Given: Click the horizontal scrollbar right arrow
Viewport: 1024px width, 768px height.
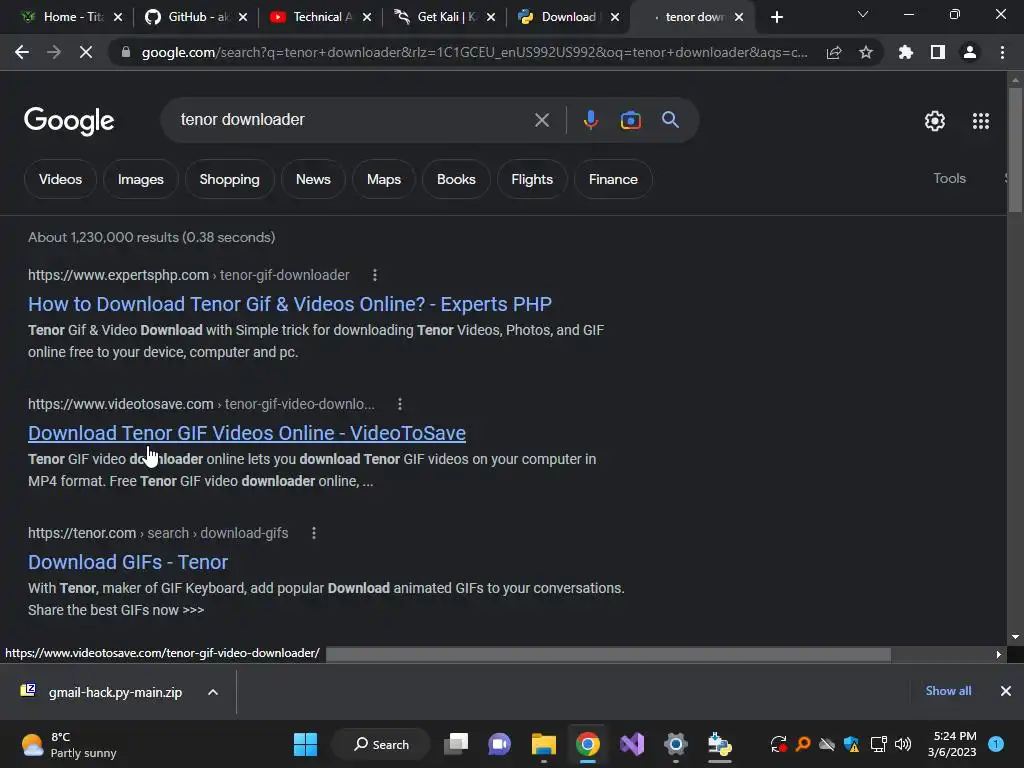Looking at the screenshot, I should click(999, 654).
